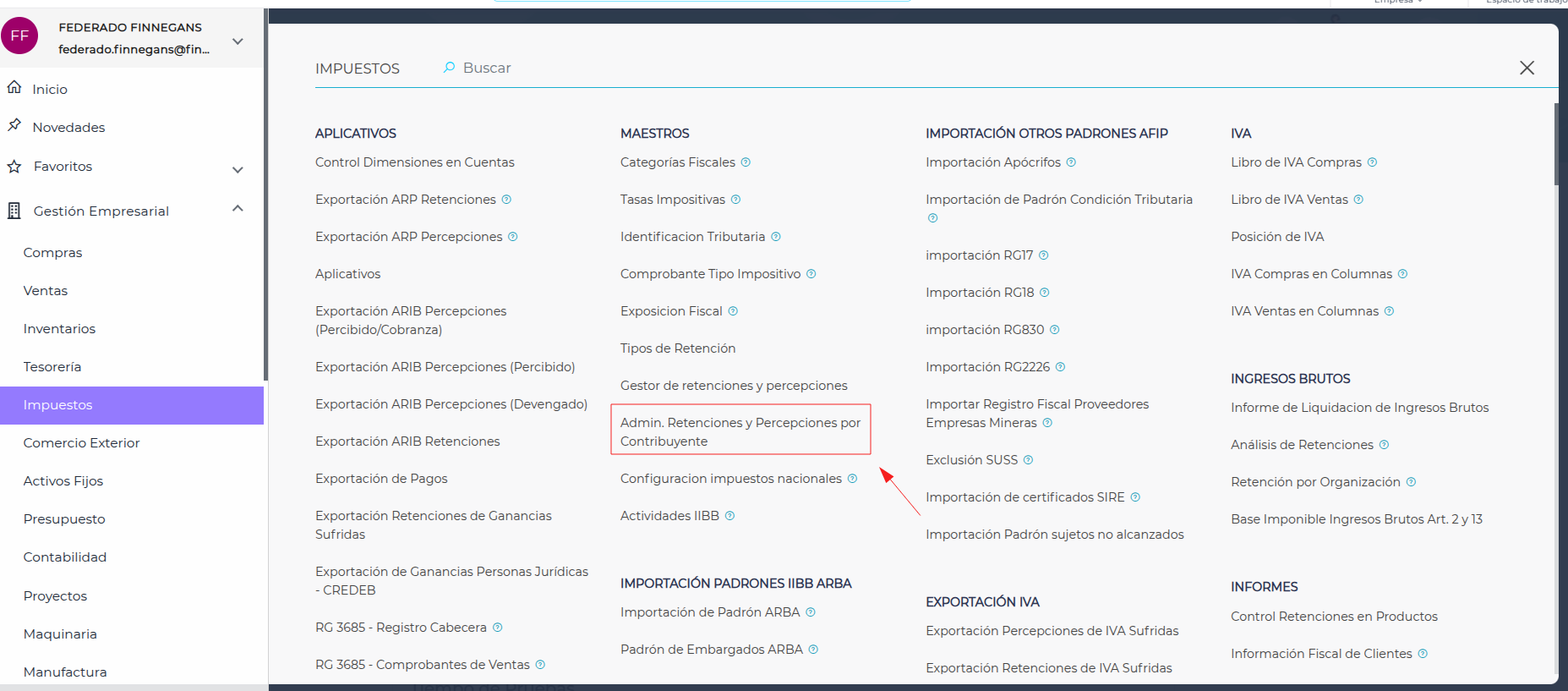Viewport: 1568px width, 691px height.
Task: Click the FF user avatar
Action: (19, 36)
